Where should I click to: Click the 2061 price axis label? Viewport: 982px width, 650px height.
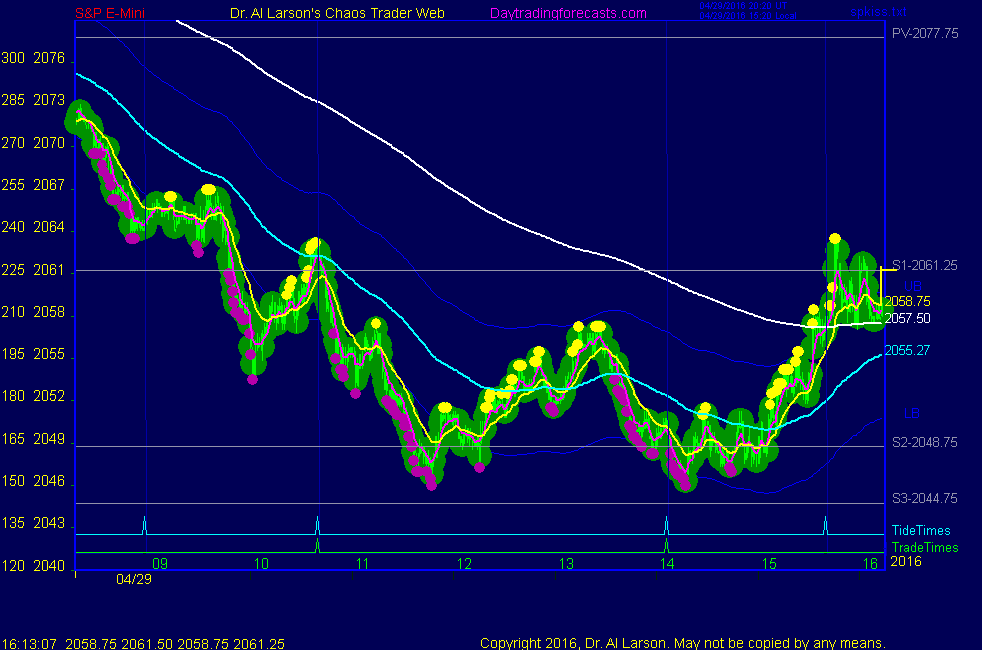click(x=49, y=270)
